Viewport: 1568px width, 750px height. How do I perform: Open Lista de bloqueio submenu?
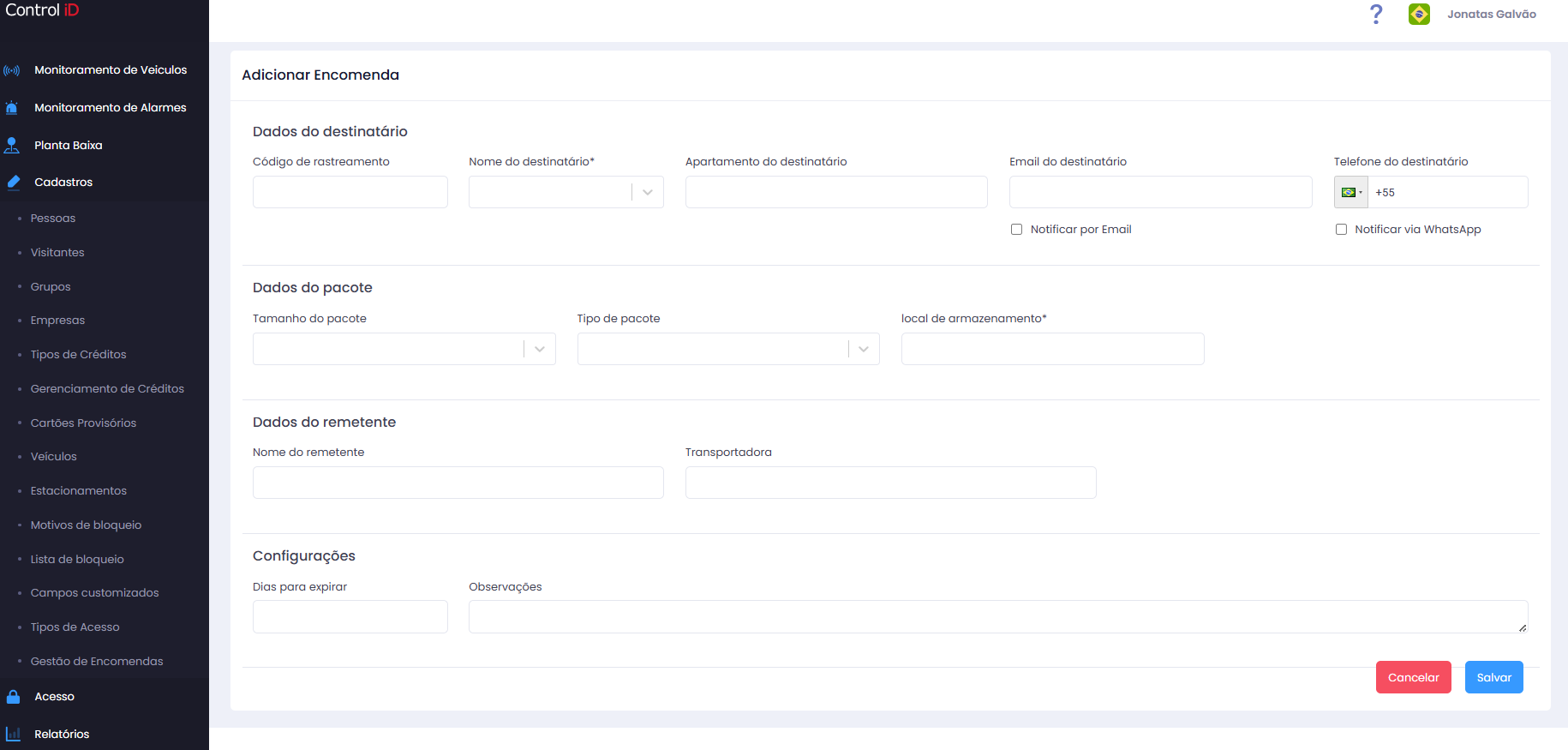coord(77,560)
